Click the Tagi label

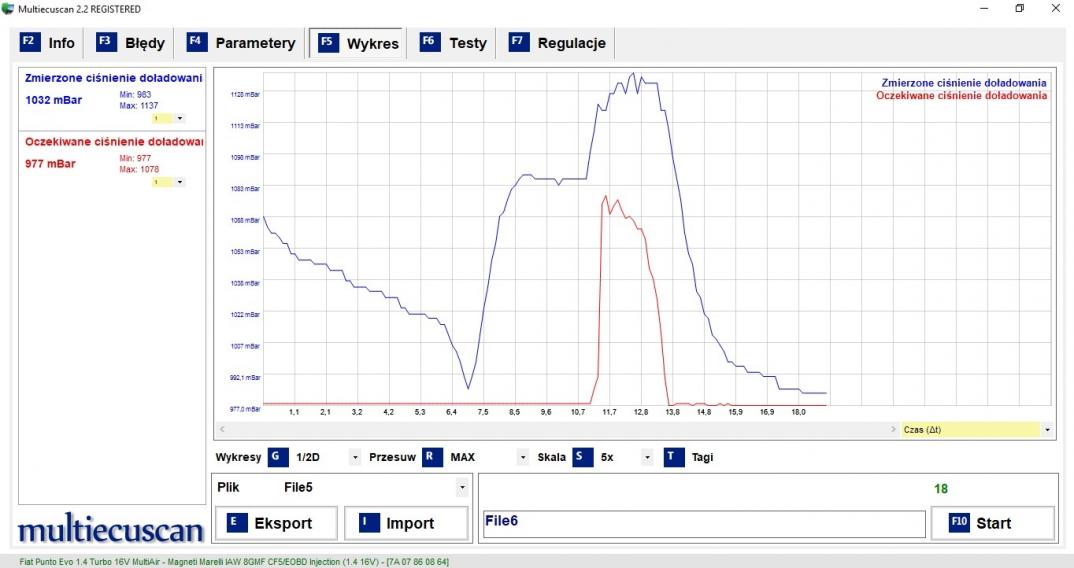click(x=702, y=457)
